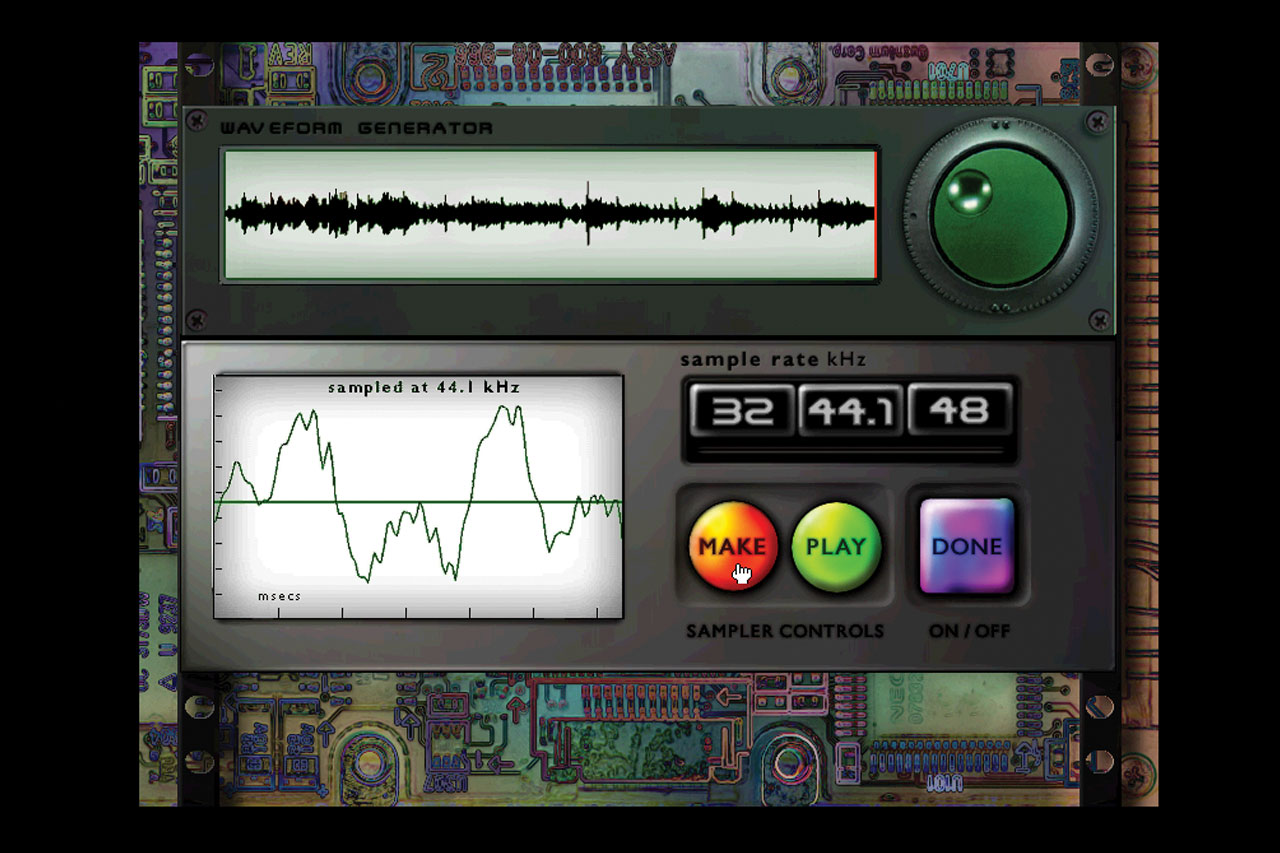Click the "sample rate kHz" label

[x=774, y=359]
